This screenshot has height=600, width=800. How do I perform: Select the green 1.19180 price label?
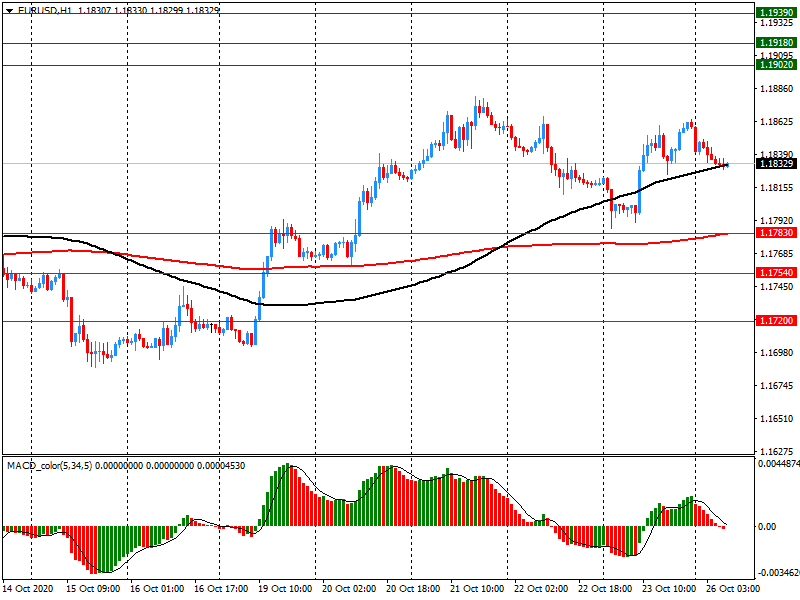coord(776,44)
